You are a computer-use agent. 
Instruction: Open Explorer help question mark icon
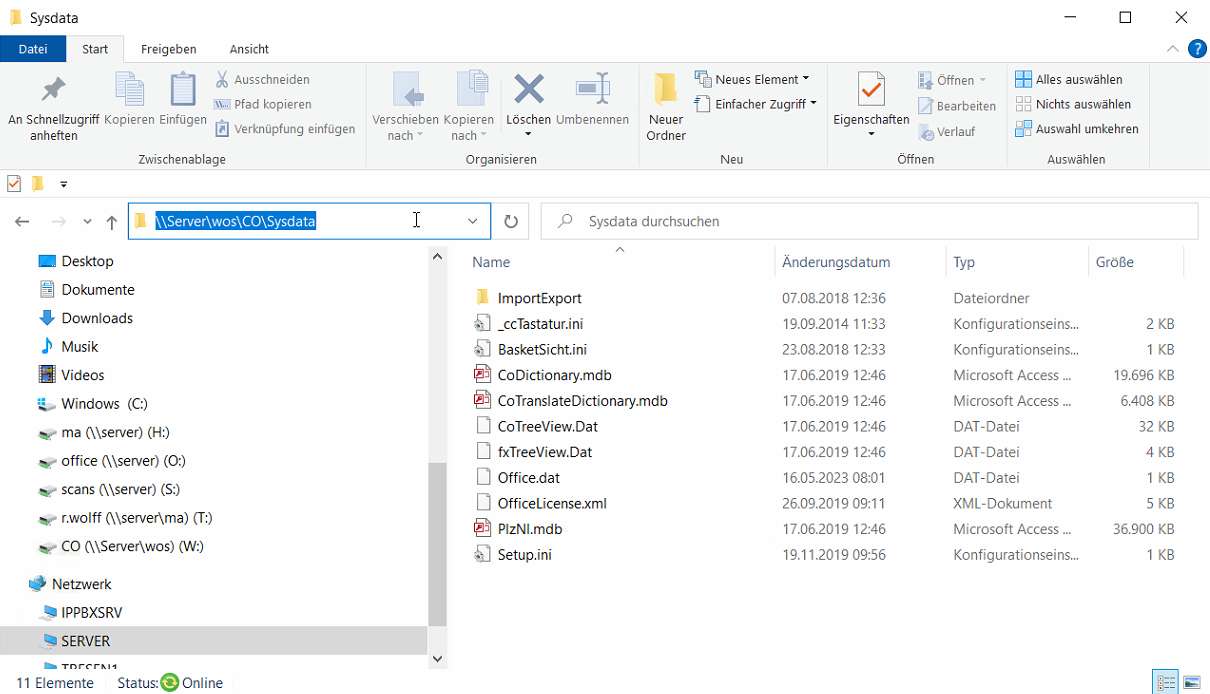pos(1197,49)
